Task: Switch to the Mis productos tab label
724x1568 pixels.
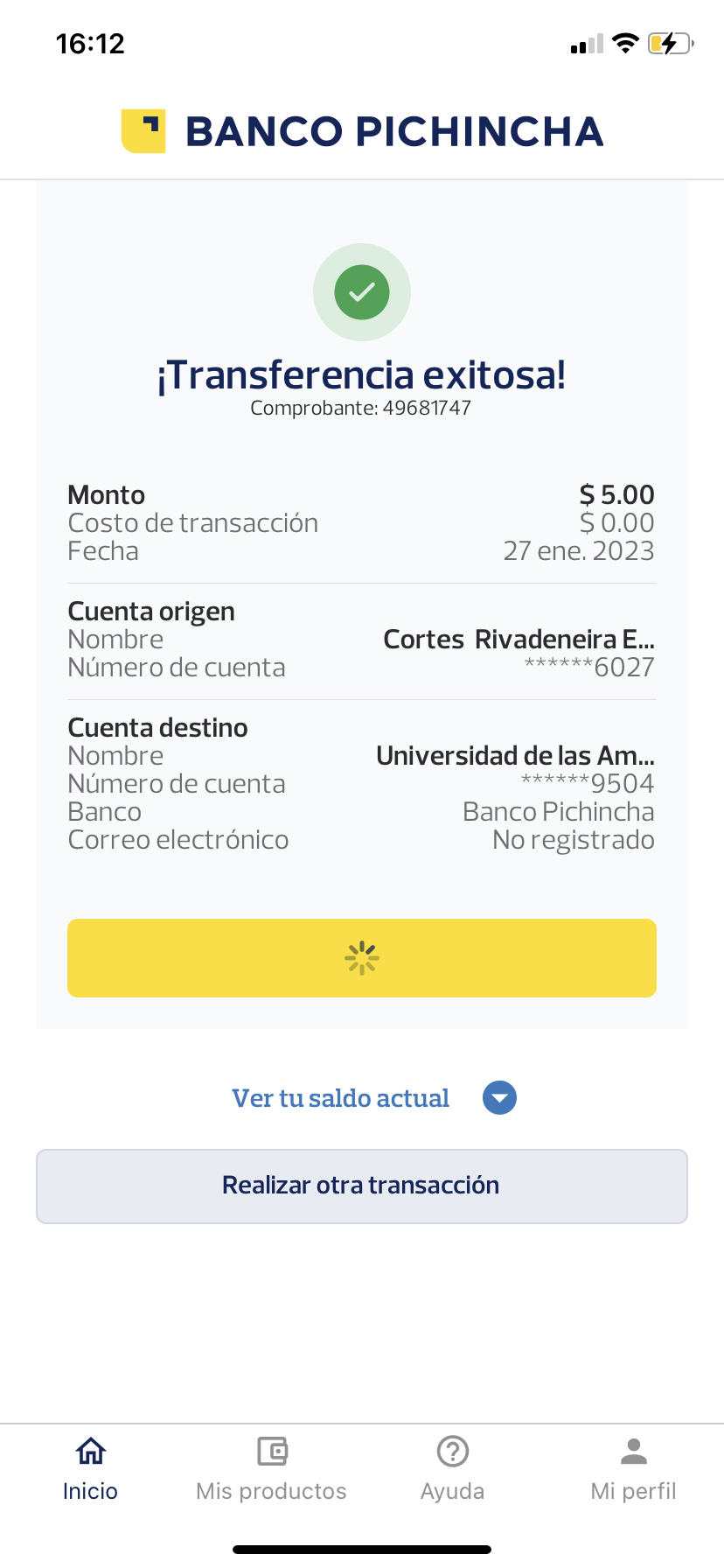Action: point(271,1491)
